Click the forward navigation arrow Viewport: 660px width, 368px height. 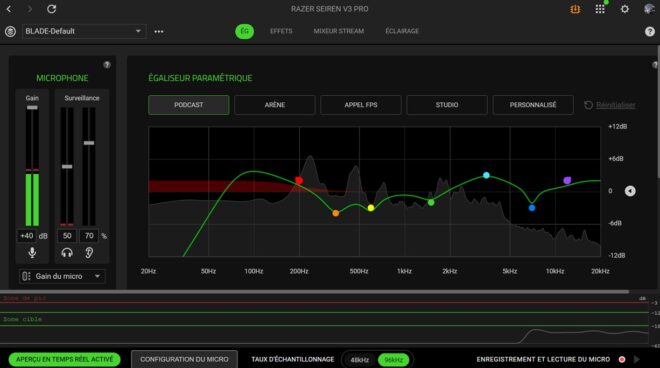(29, 9)
